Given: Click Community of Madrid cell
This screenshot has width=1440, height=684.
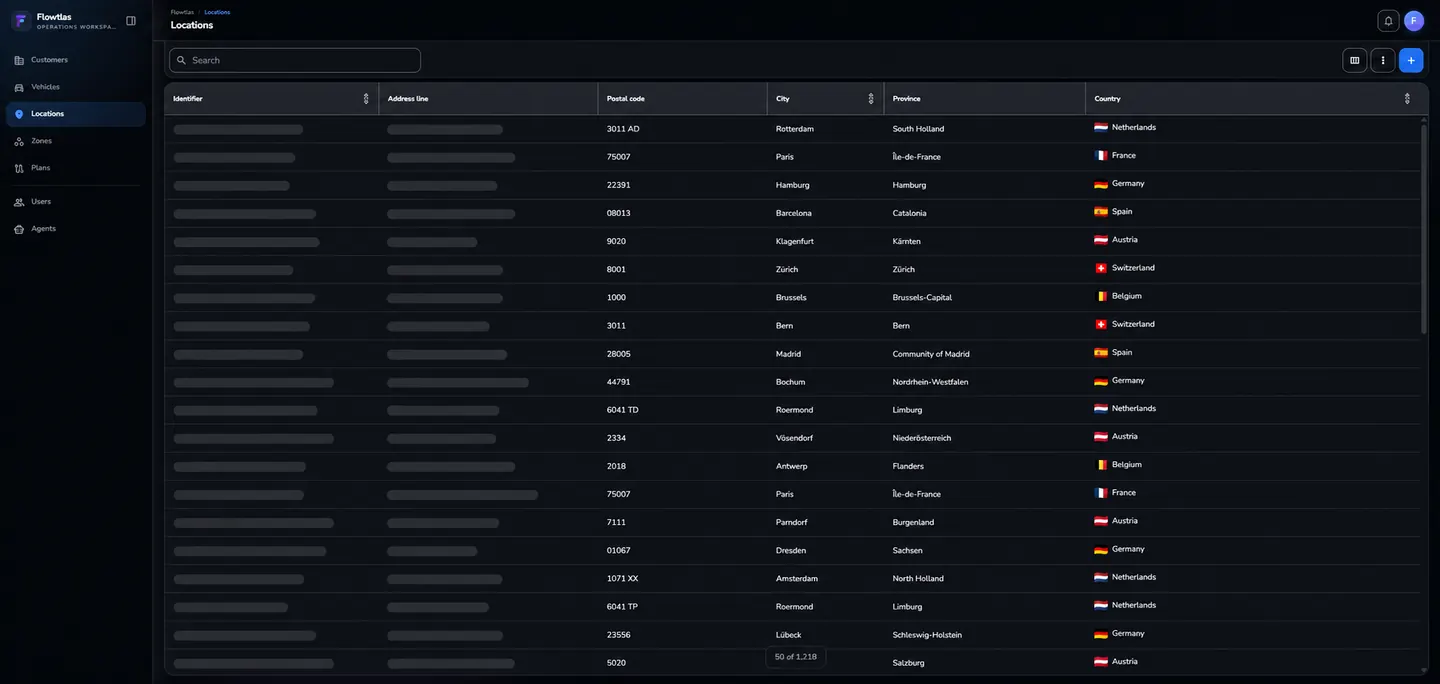Looking at the screenshot, I should (x=931, y=354).
